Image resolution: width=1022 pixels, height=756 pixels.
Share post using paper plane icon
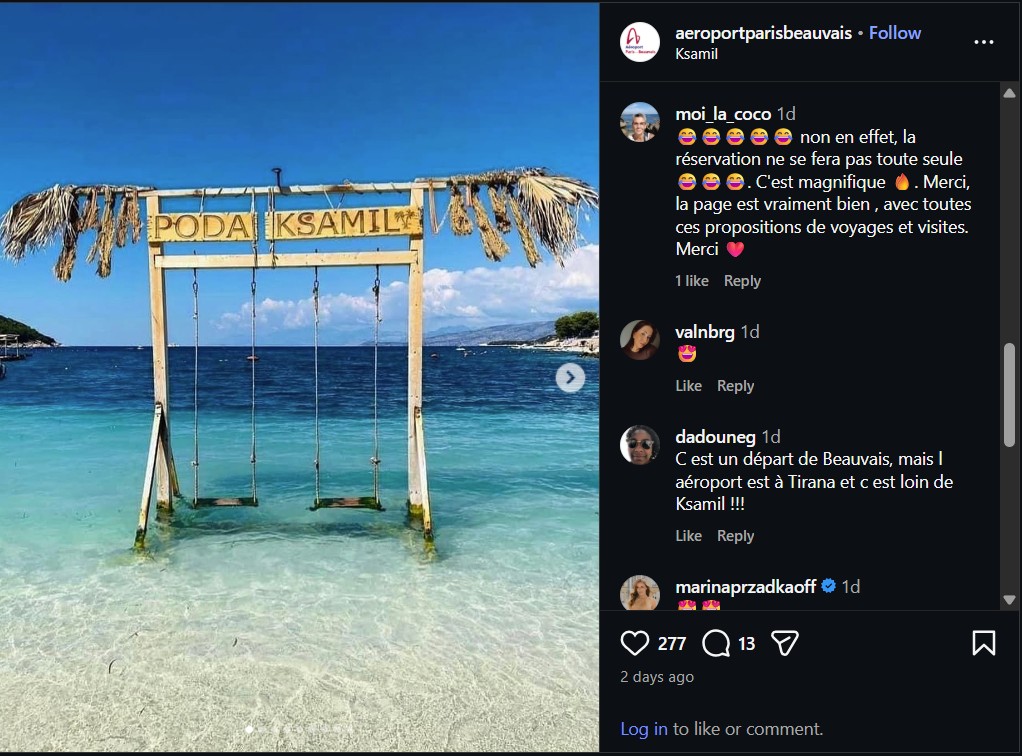785,643
